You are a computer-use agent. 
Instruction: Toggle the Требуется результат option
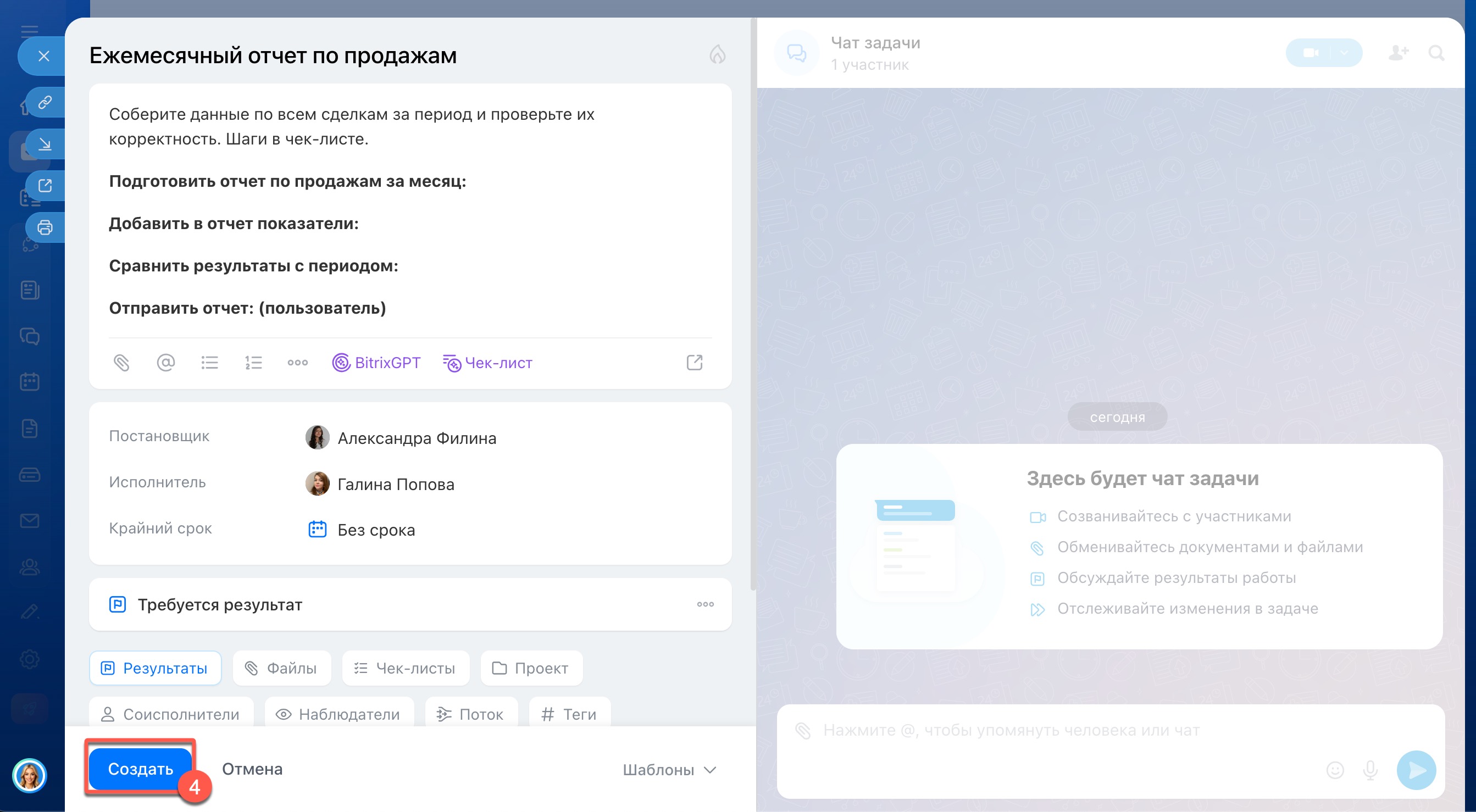220,604
